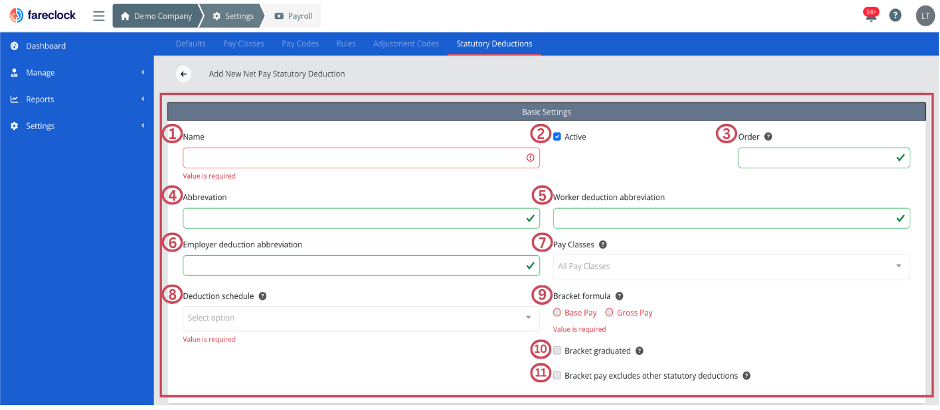Click the Settings gear icon in sidebar
Image resolution: width=940 pixels, height=410 pixels.
click(14, 126)
